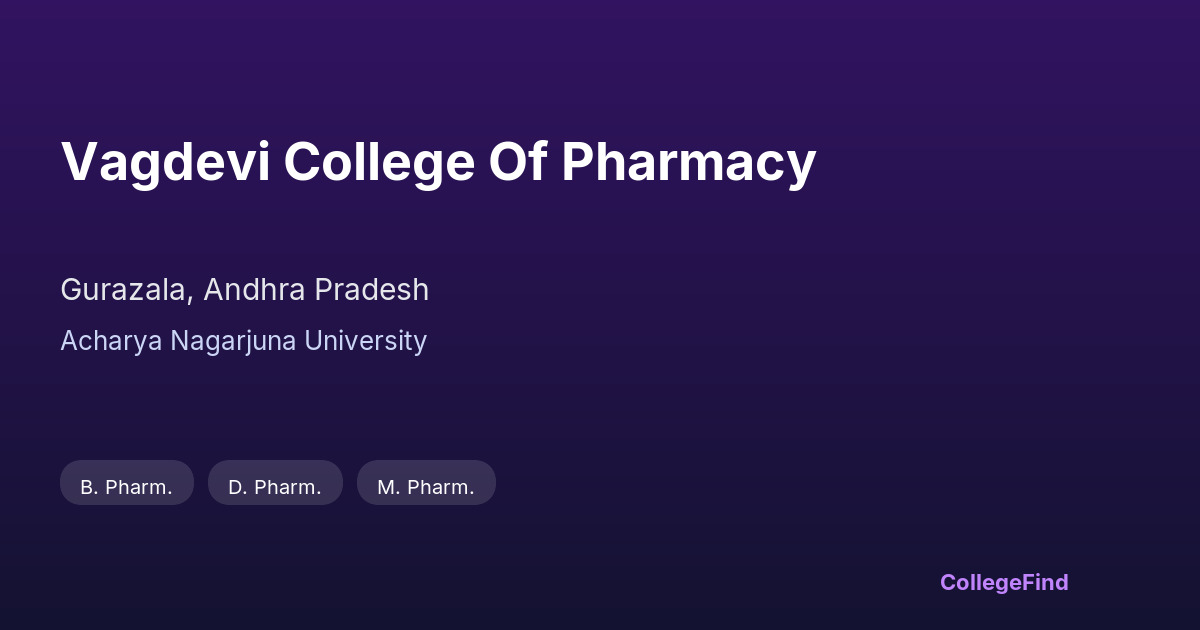
Task: Click the Vagdevi College Of Pharmacy heading
Action: pyautogui.click(x=438, y=162)
